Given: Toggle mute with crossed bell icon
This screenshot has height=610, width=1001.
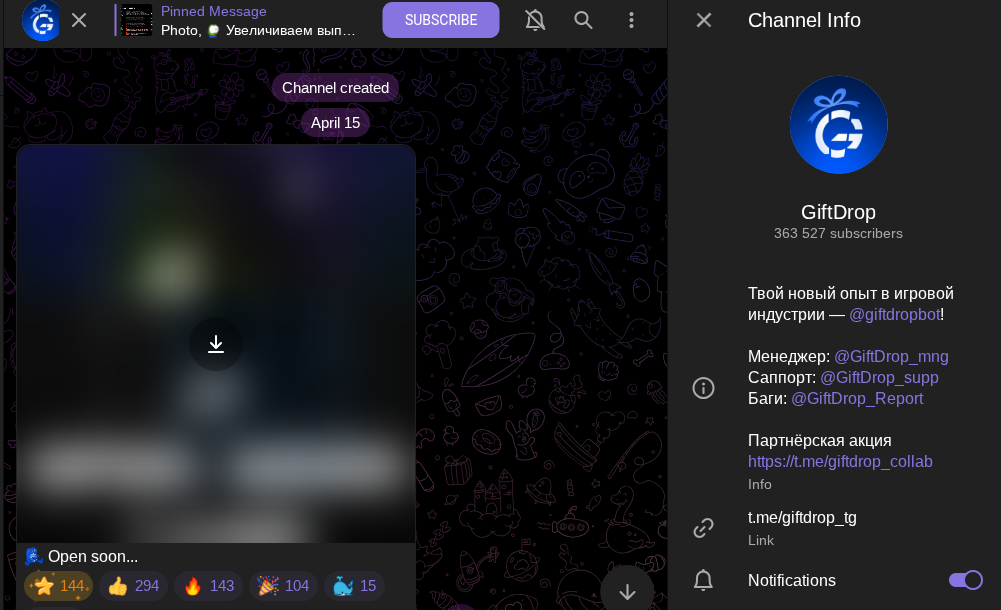Looking at the screenshot, I should 535,20.
